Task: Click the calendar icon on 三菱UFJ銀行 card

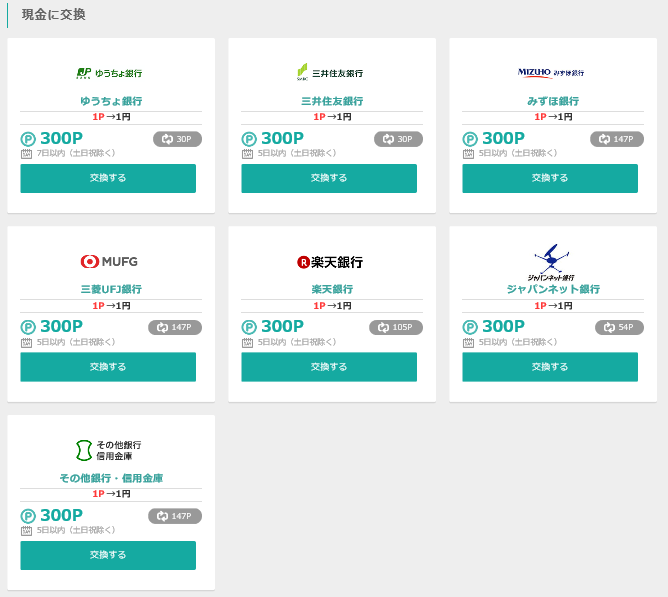Action: click(26, 342)
